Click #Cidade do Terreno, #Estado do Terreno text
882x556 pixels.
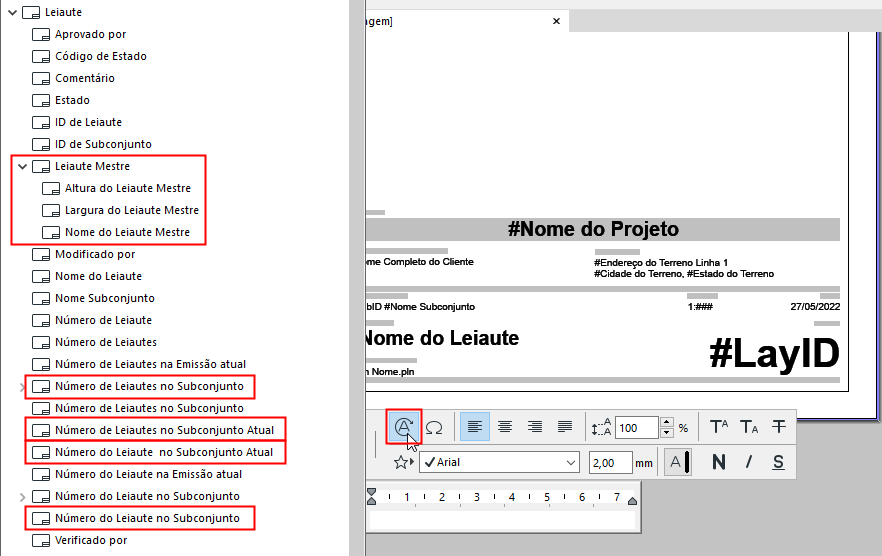(684, 274)
